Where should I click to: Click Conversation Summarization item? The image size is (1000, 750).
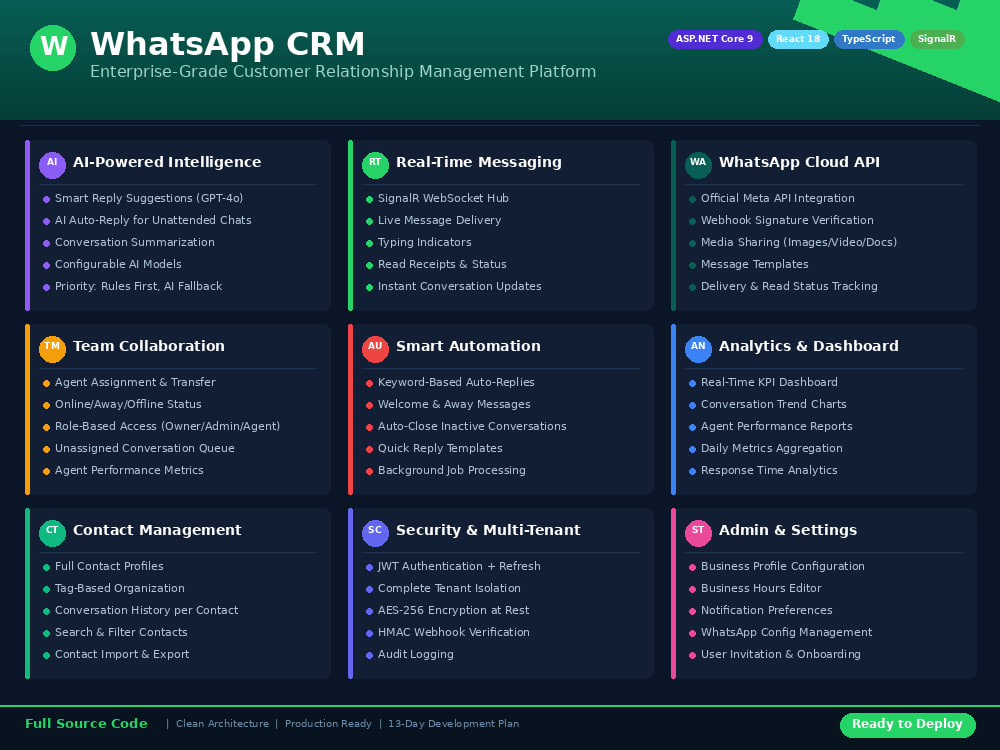(135, 242)
